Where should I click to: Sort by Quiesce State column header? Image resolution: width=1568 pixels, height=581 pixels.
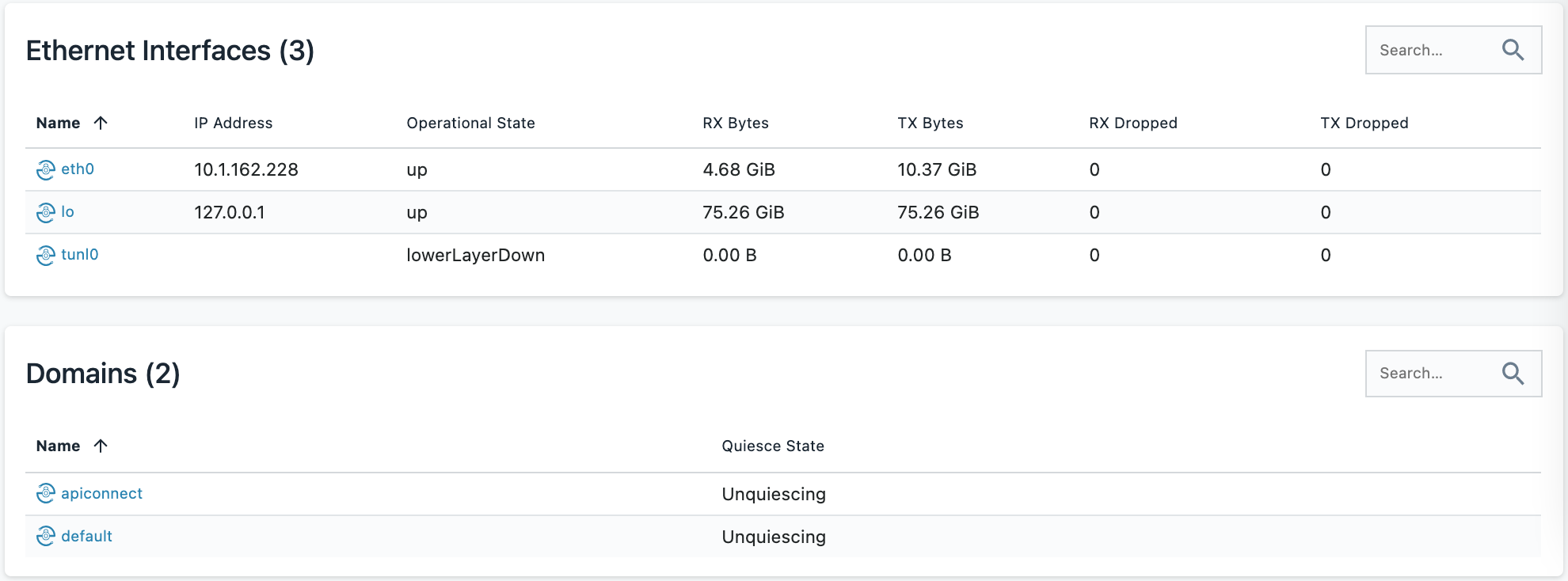click(773, 446)
